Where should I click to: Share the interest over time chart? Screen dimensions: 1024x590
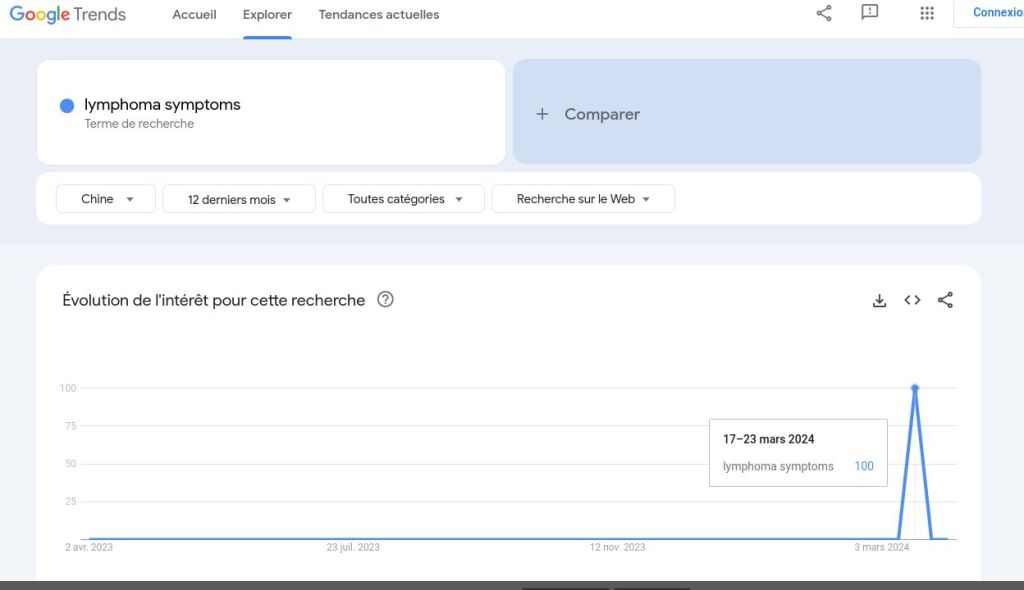(x=945, y=300)
